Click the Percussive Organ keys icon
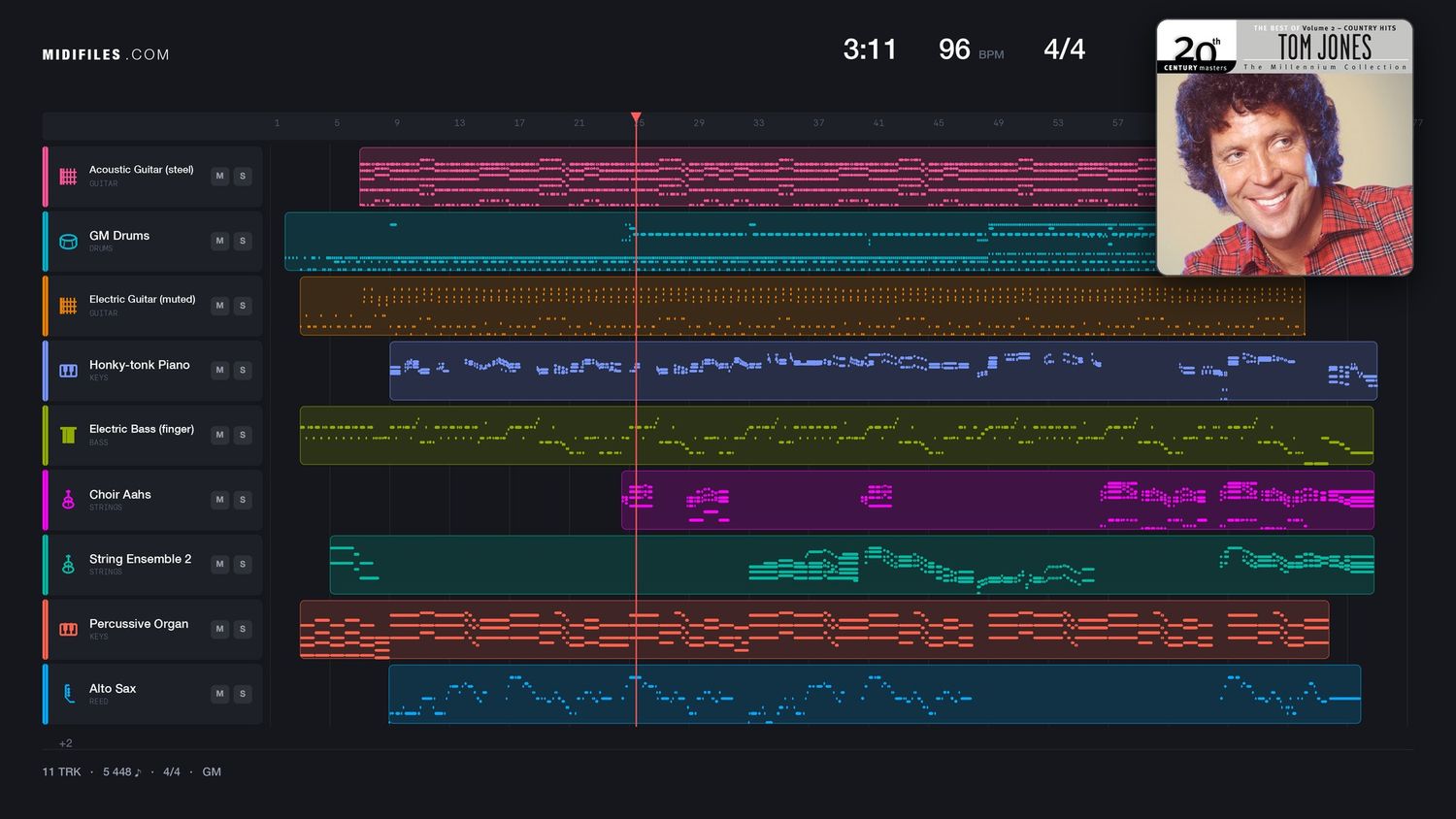This screenshot has width=1456, height=819. click(68, 629)
